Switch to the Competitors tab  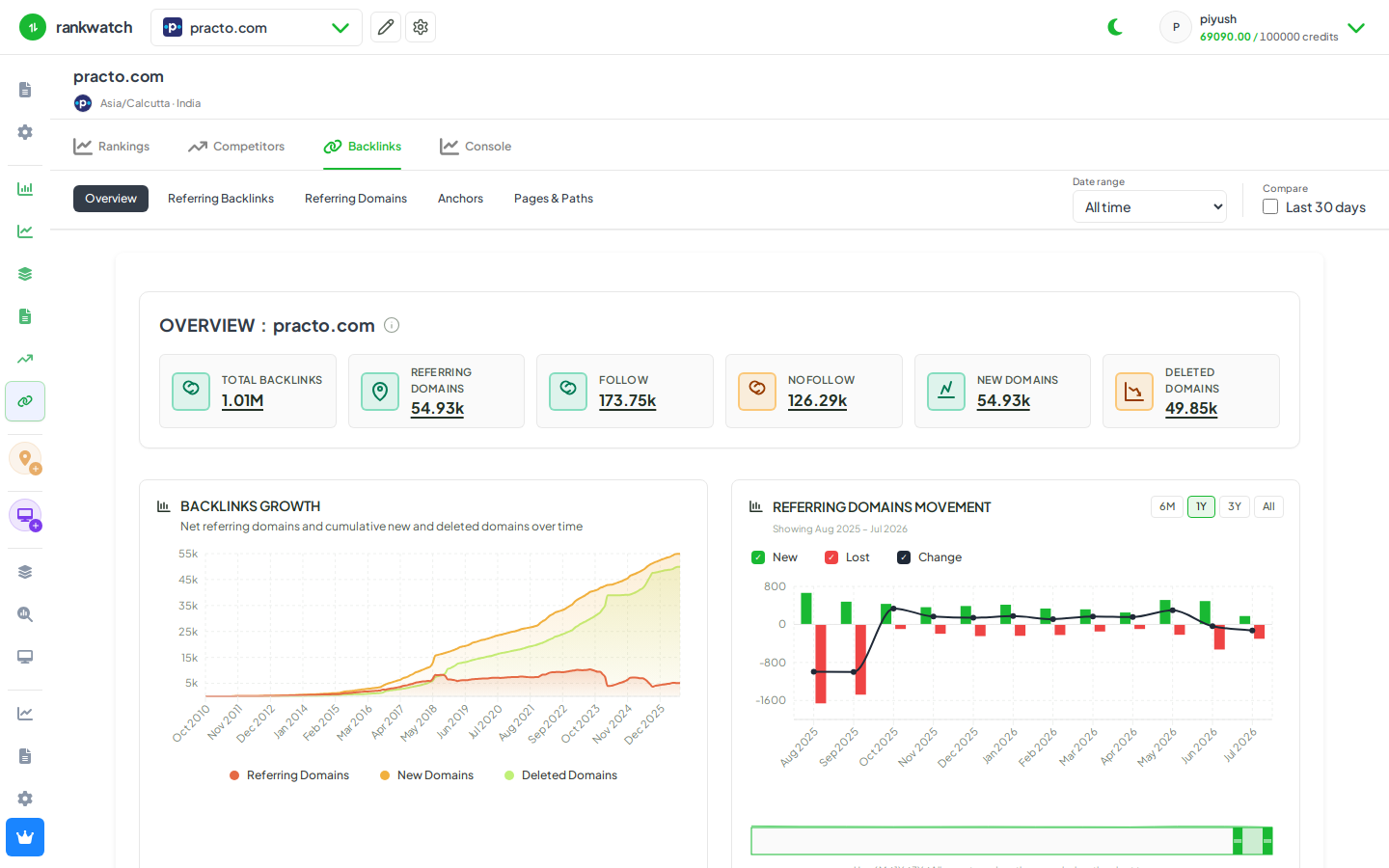click(x=236, y=147)
